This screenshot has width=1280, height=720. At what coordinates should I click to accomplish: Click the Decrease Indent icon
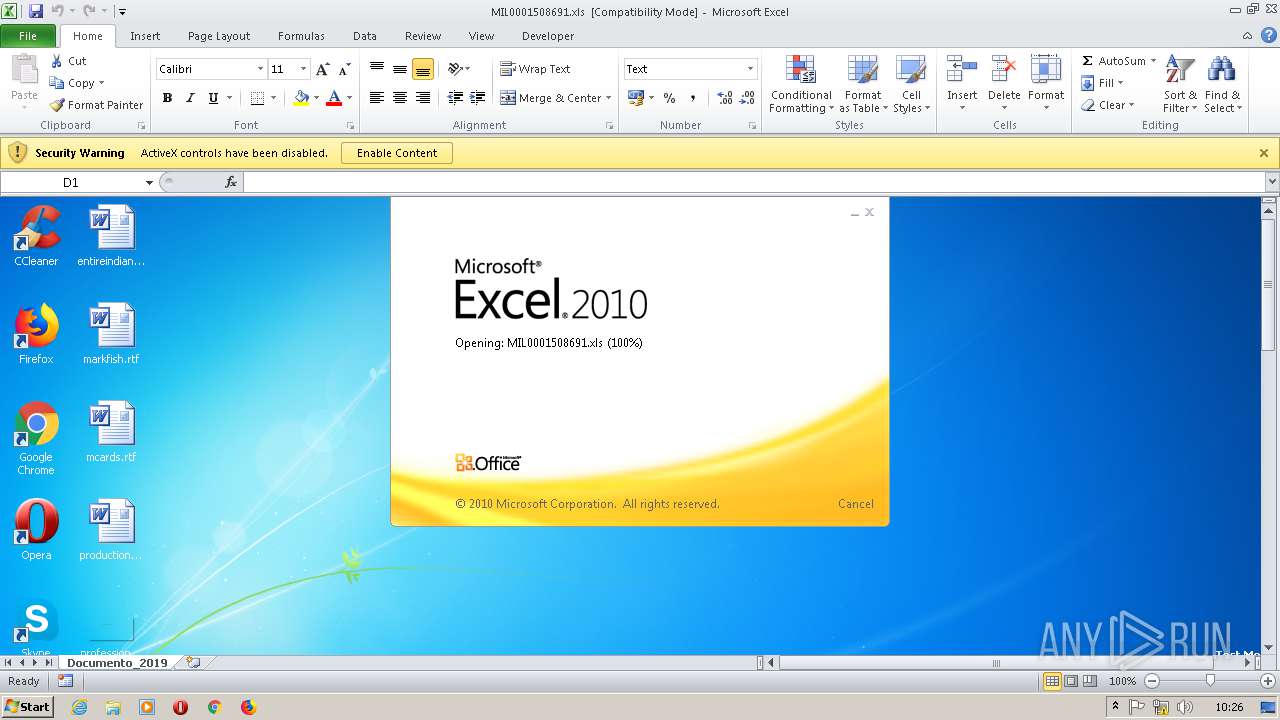[455, 98]
